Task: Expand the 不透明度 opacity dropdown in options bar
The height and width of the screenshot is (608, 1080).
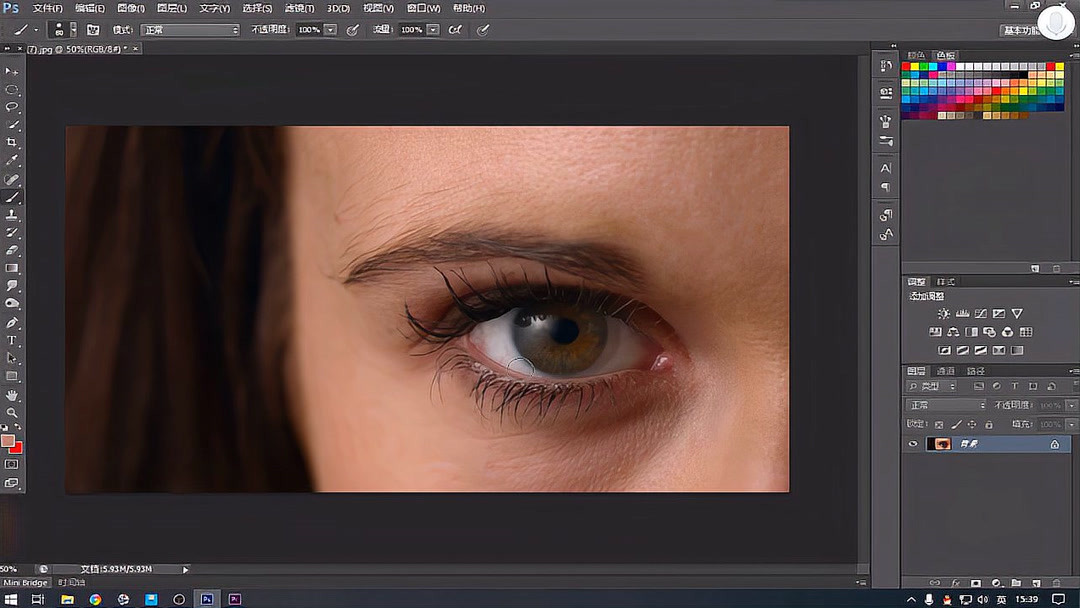Action: [331, 30]
